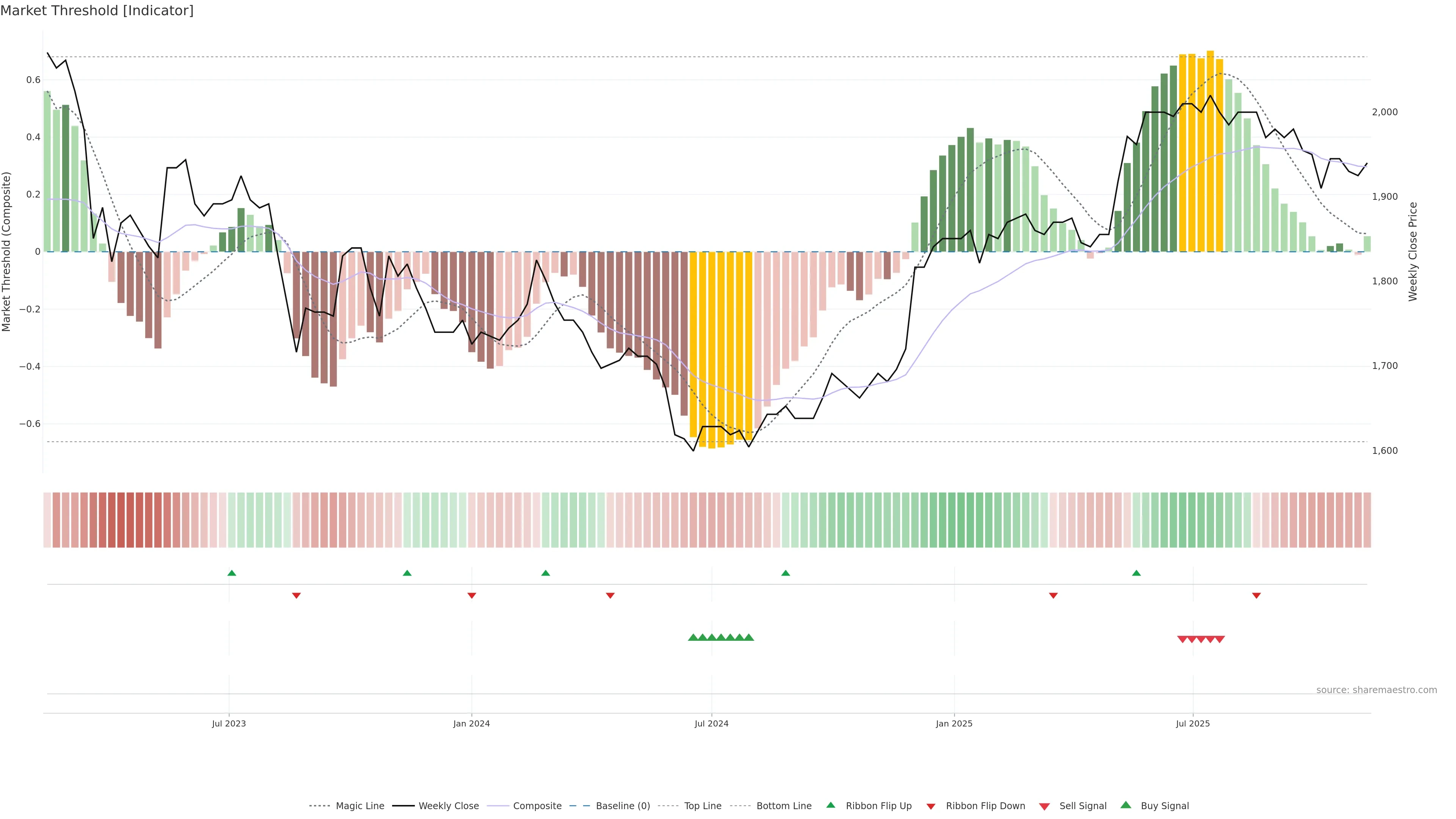Click the rightmost red Ribbon Flip Down marker
The width and height of the screenshot is (1456, 819).
tap(1256, 595)
